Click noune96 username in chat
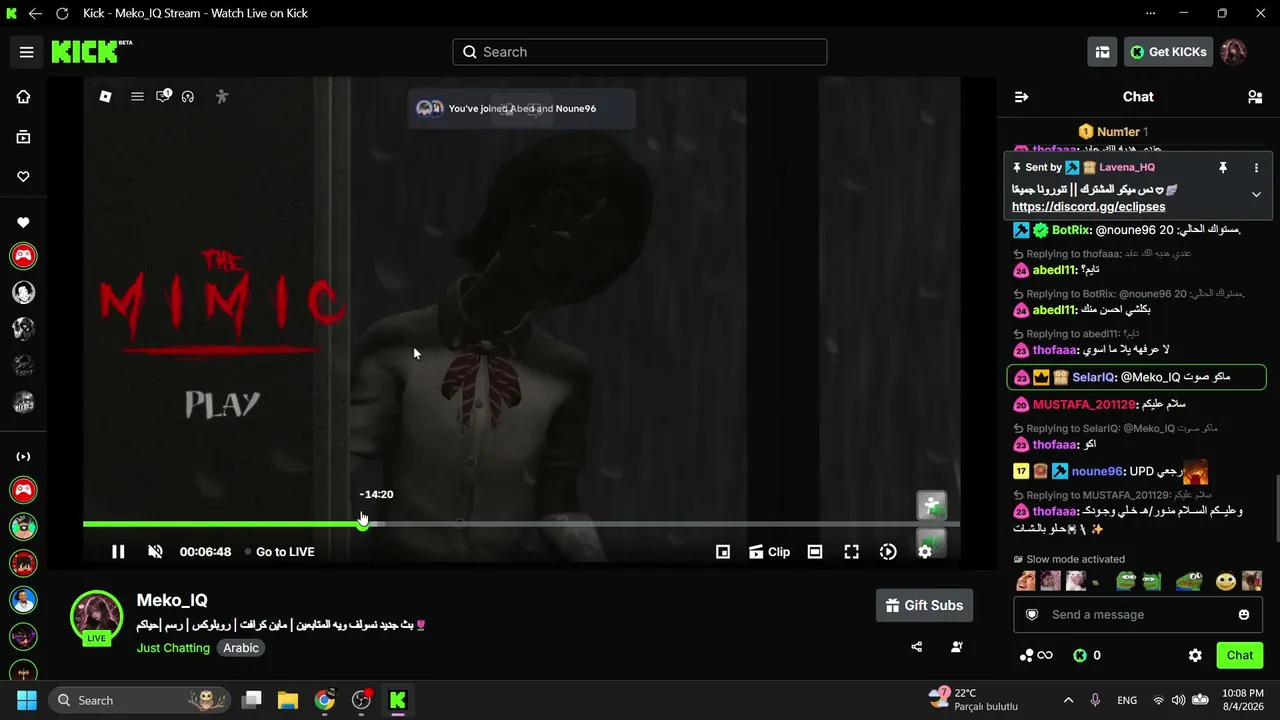 (1097, 471)
